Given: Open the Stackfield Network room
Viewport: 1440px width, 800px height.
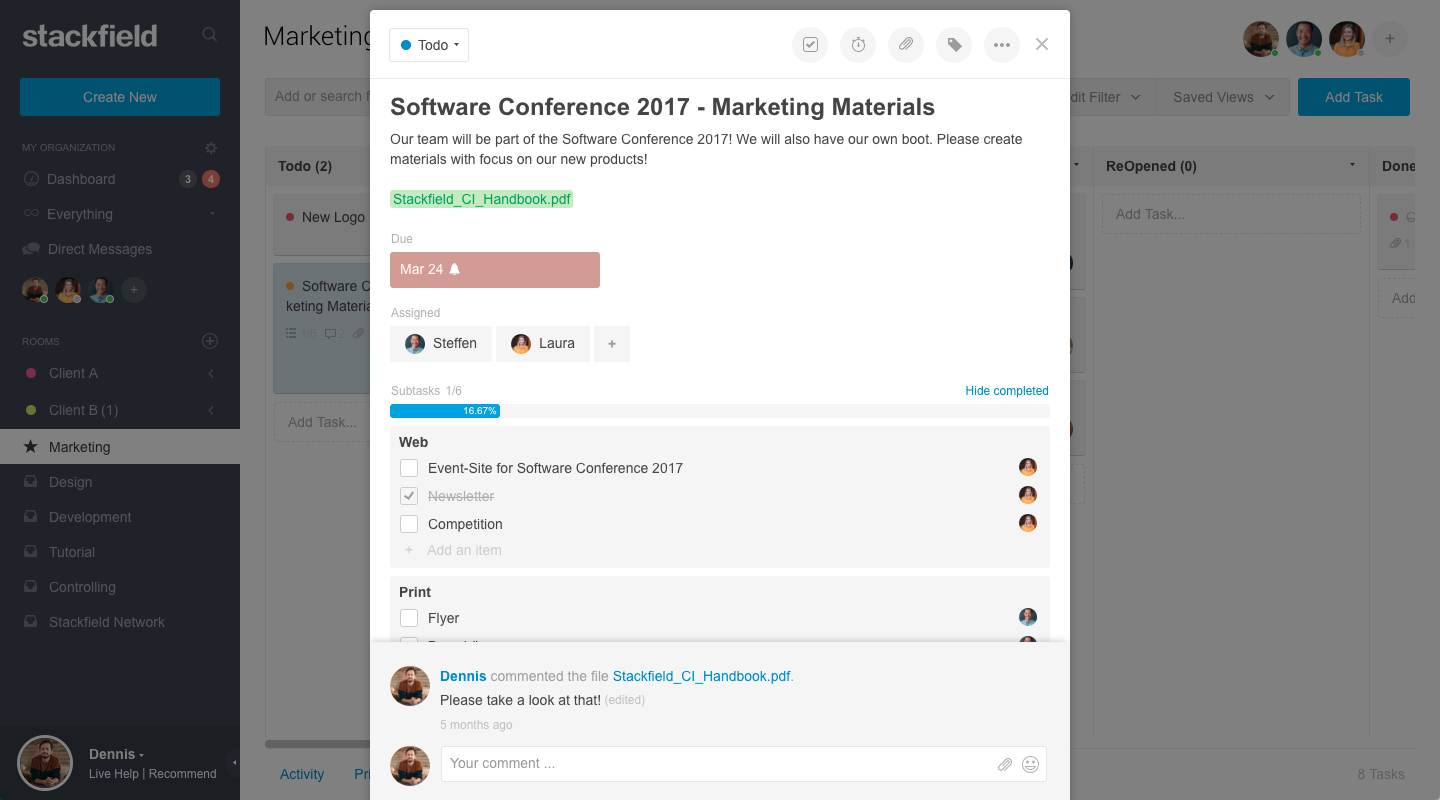Looking at the screenshot, I should pyautogui.click(x=107, y=622).
